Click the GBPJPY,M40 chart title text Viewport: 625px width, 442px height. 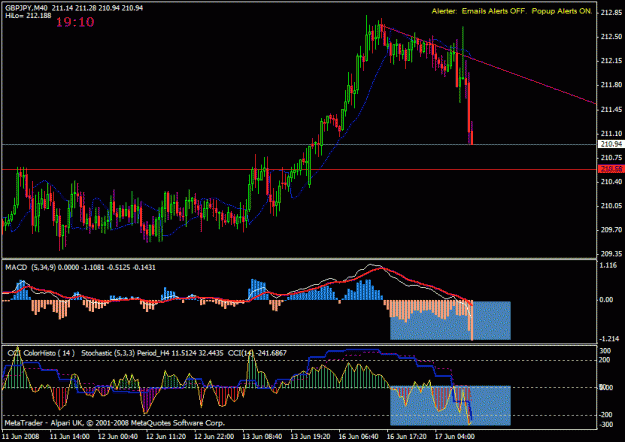click(26, 8)
